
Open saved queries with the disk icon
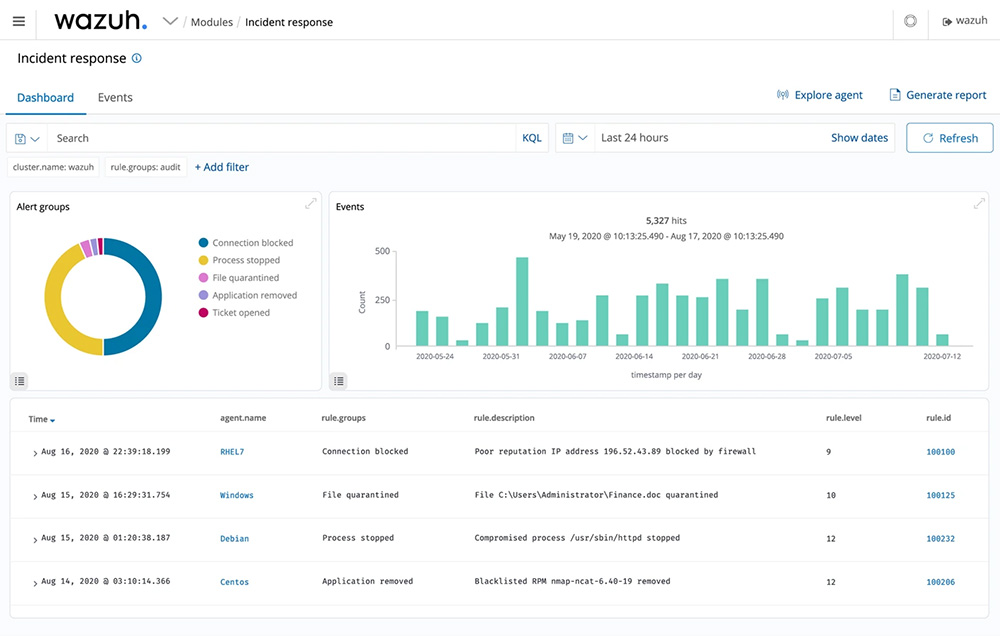(20, 137)
